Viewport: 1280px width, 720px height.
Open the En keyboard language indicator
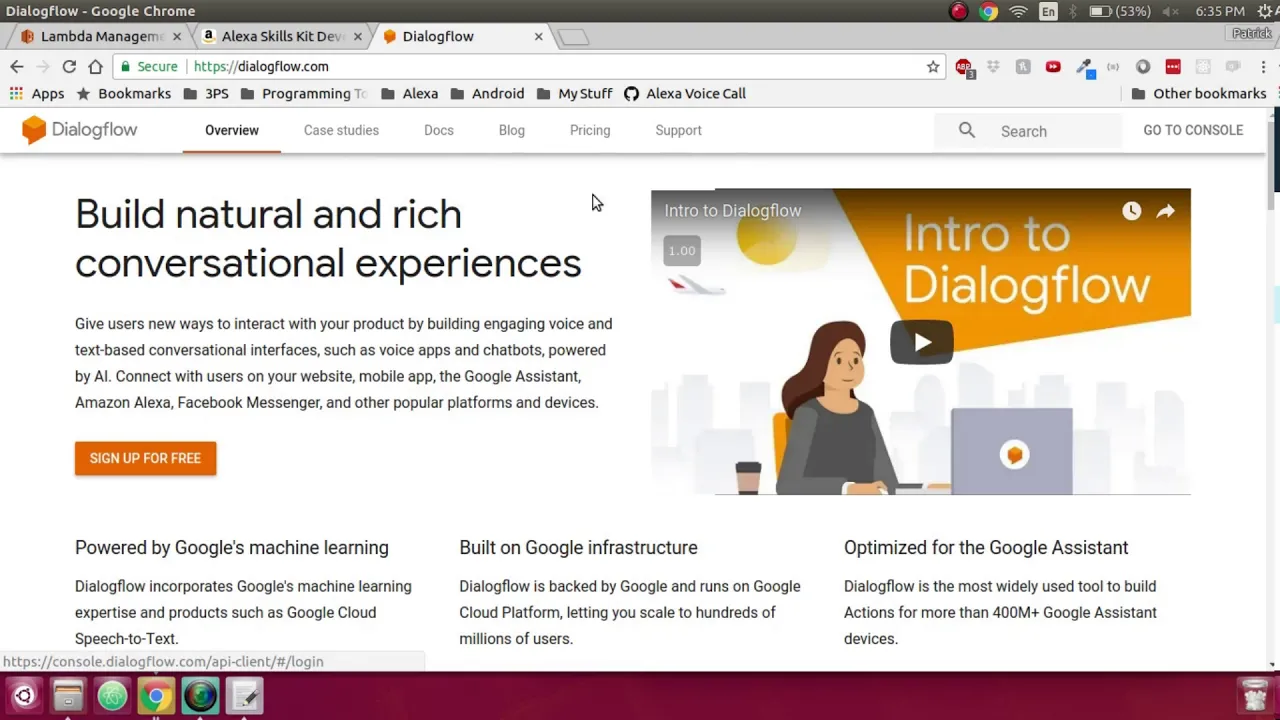(x=1048, y=11)
